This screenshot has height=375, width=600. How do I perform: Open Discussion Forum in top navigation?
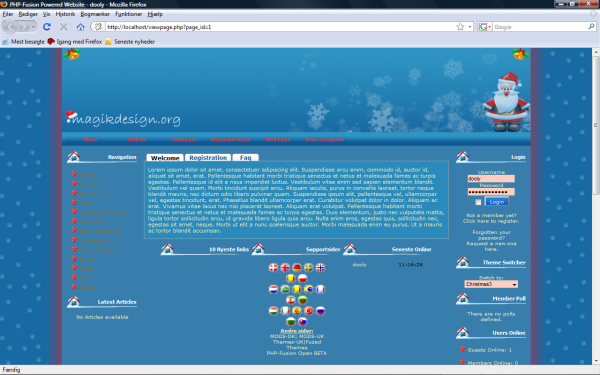tap(230, 140)
